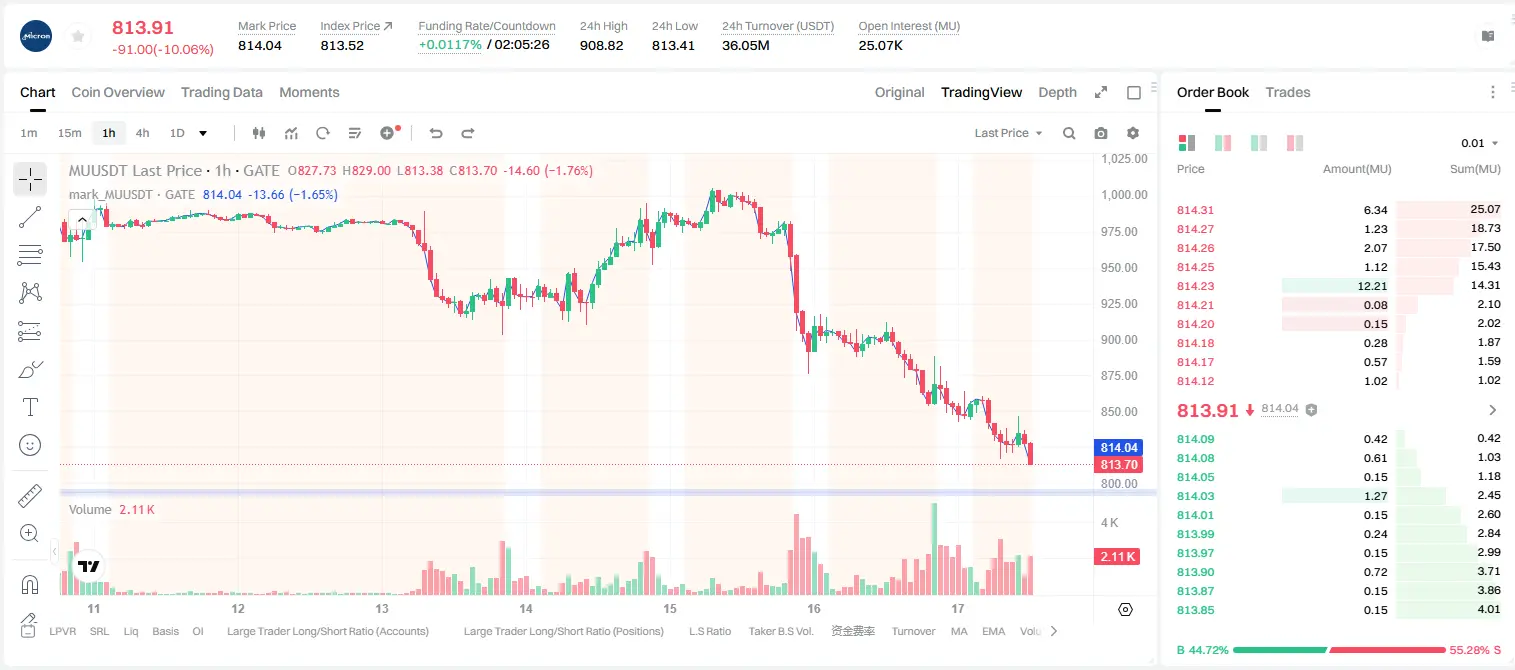The height and width of the screenshot is (670, 1515).
Task: Add MU to favorites with star
Action: 78,36
